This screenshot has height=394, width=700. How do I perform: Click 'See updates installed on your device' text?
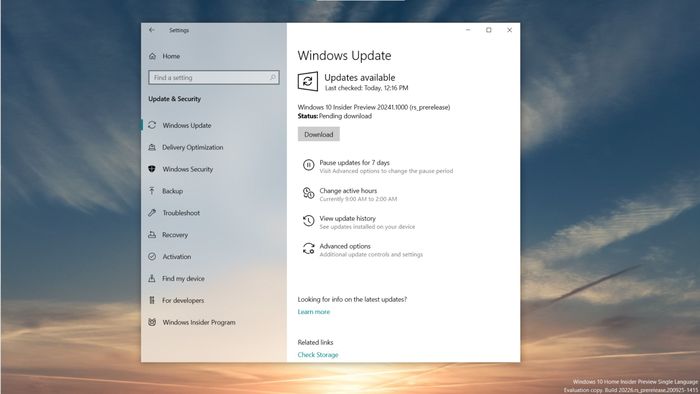tap(367, 227)
